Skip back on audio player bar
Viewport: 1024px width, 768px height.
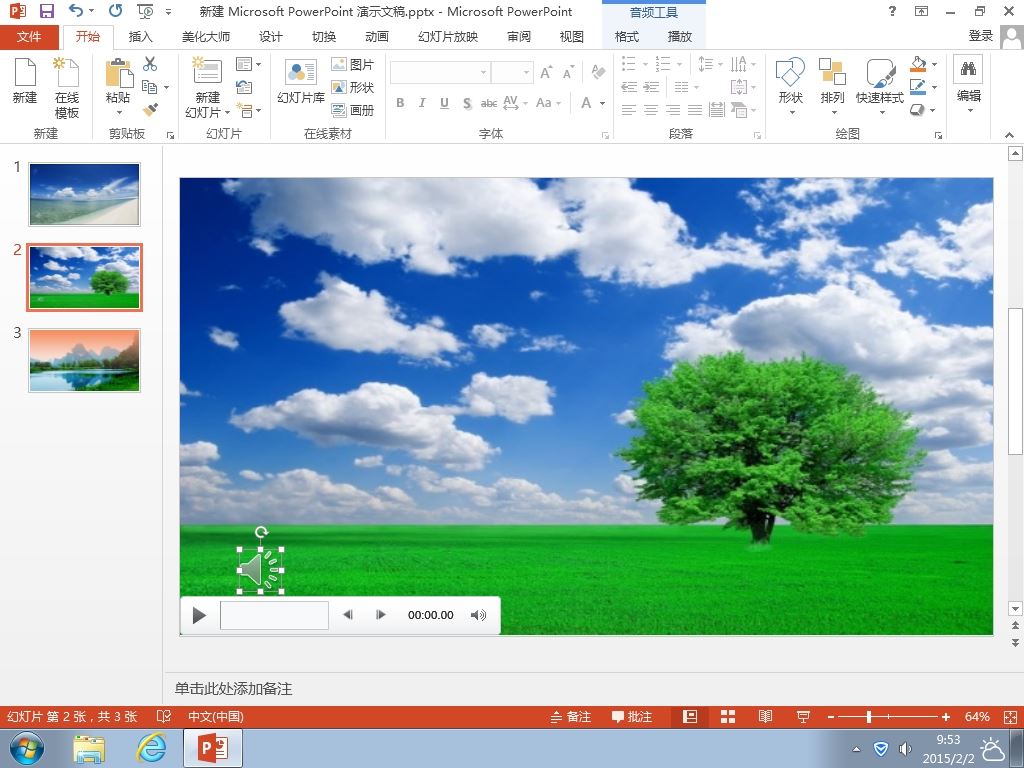[x=348, y=615]
